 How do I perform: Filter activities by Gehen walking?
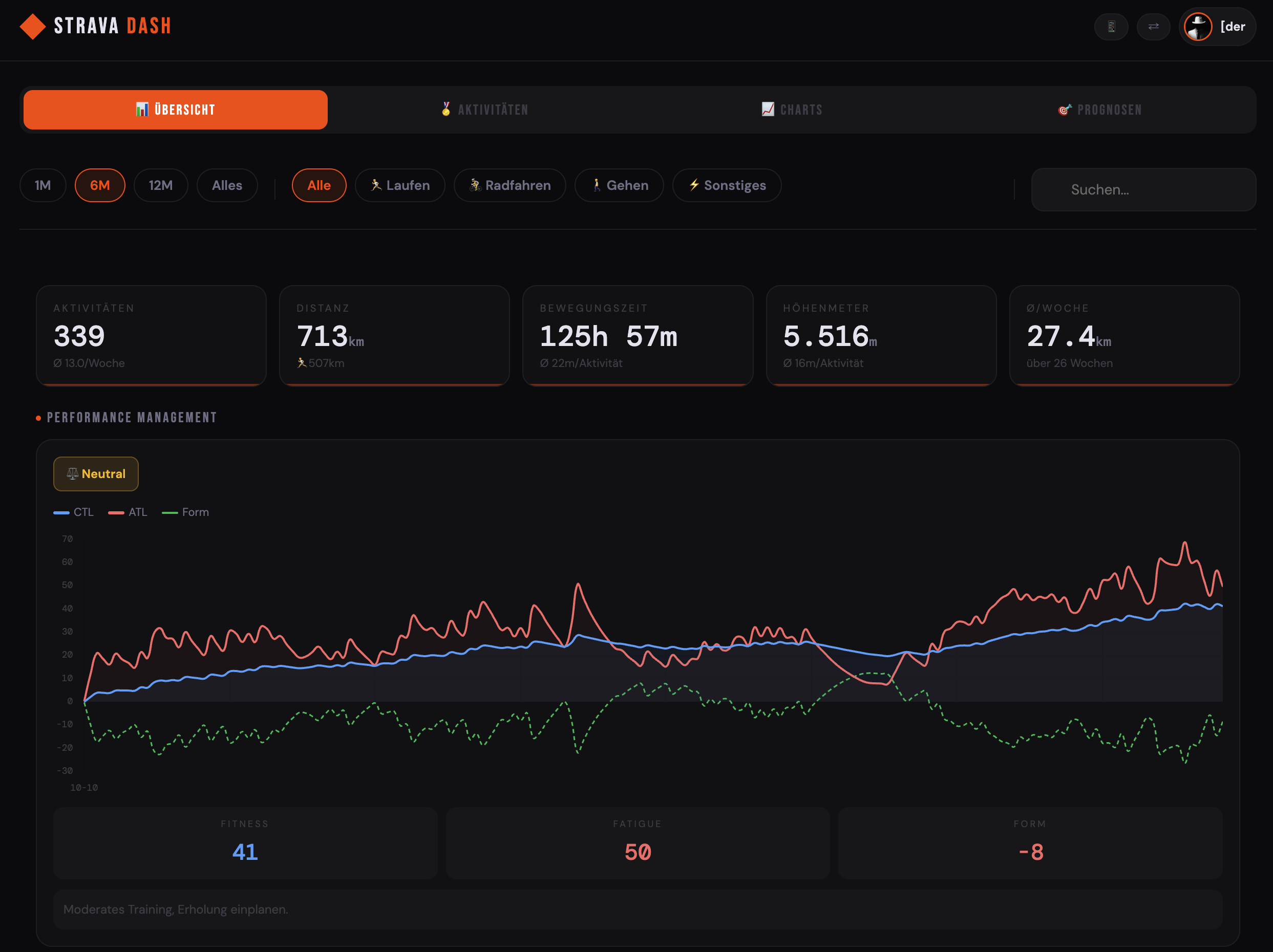coord(619,185)
